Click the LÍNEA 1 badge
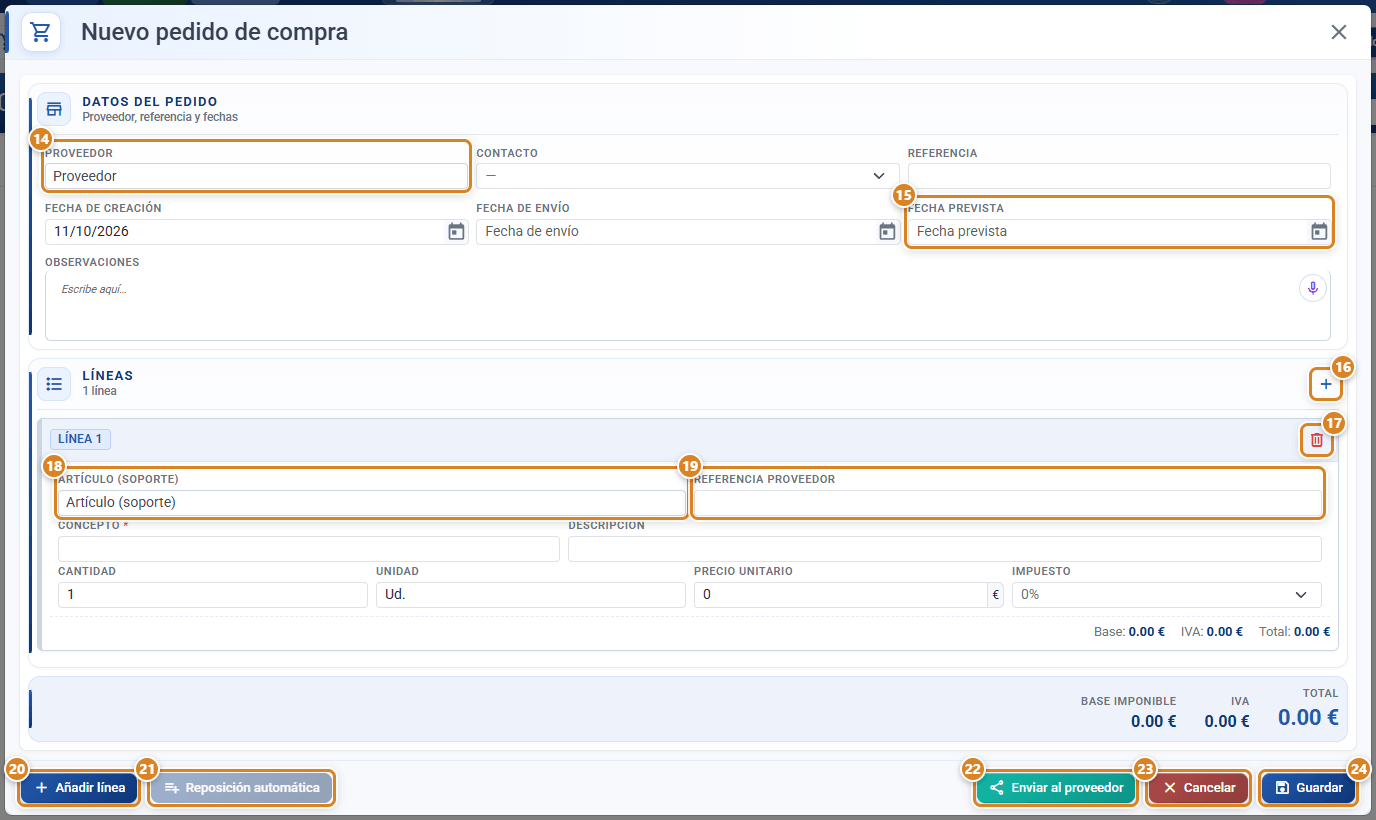 (x=80, y=439)
